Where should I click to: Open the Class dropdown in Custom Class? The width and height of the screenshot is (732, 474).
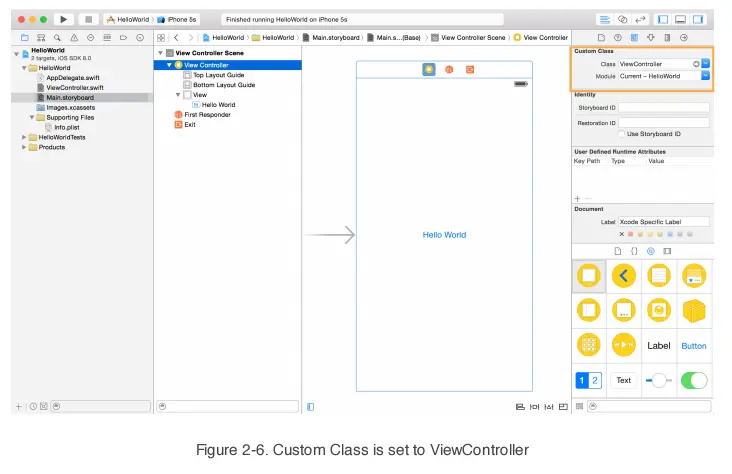tap(705, 64)
